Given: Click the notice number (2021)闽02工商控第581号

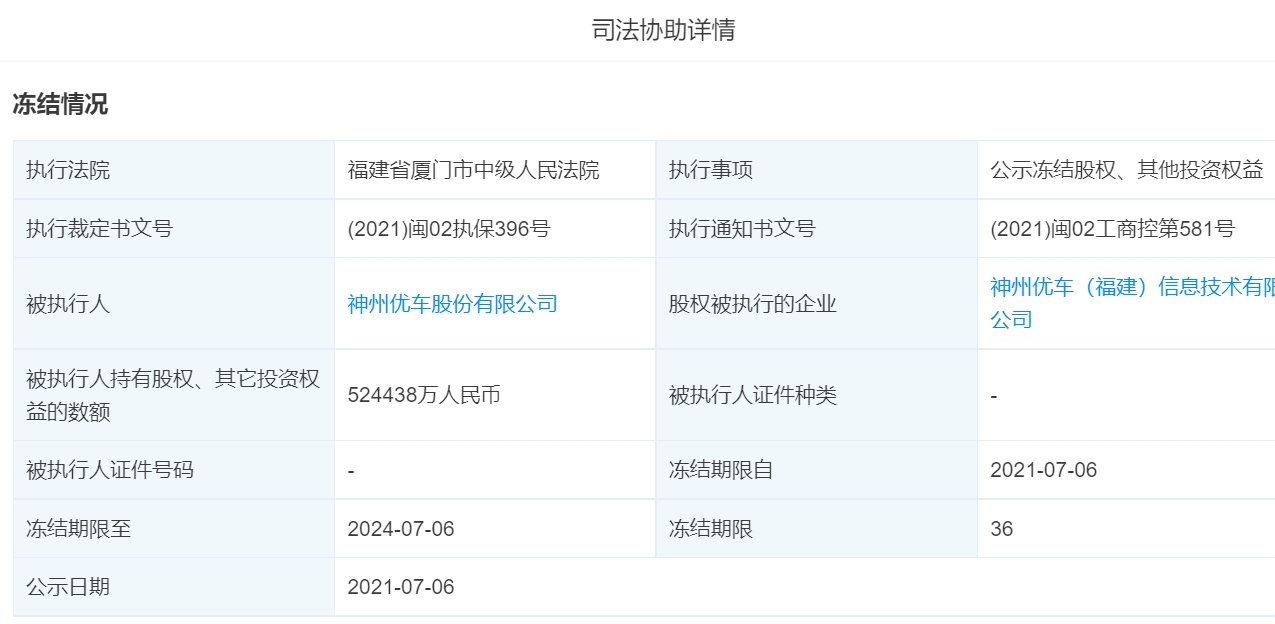Looking at the screenshot, I should [1112, 229].
